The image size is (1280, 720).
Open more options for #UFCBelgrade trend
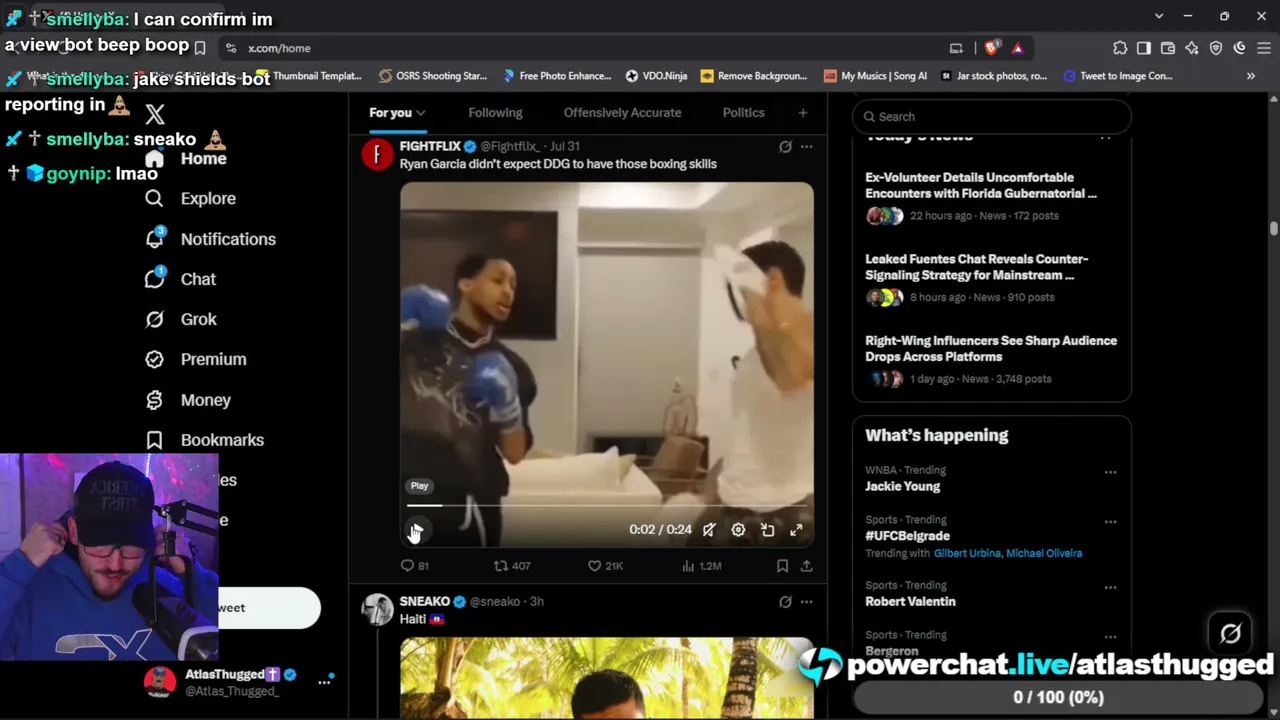point(1110,522)
